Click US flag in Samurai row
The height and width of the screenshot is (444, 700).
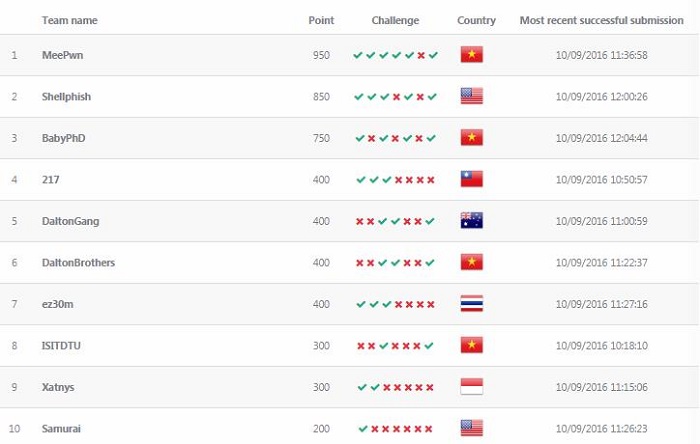pos(471,428)
